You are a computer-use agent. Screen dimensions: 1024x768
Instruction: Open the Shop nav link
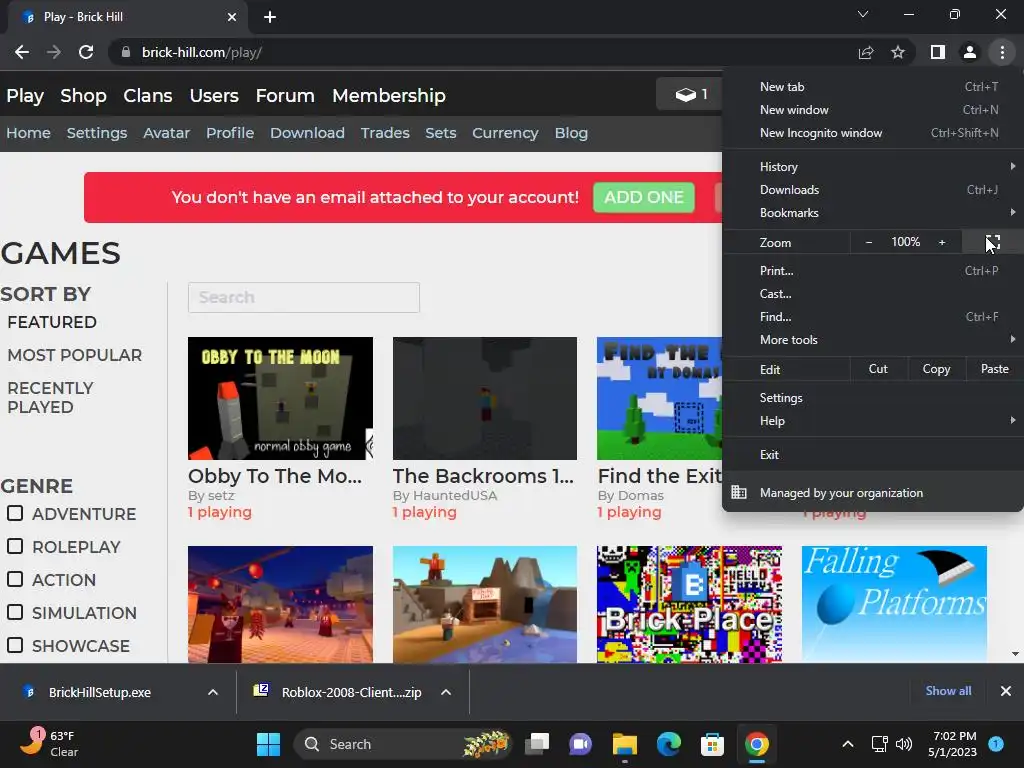(83, 95)
